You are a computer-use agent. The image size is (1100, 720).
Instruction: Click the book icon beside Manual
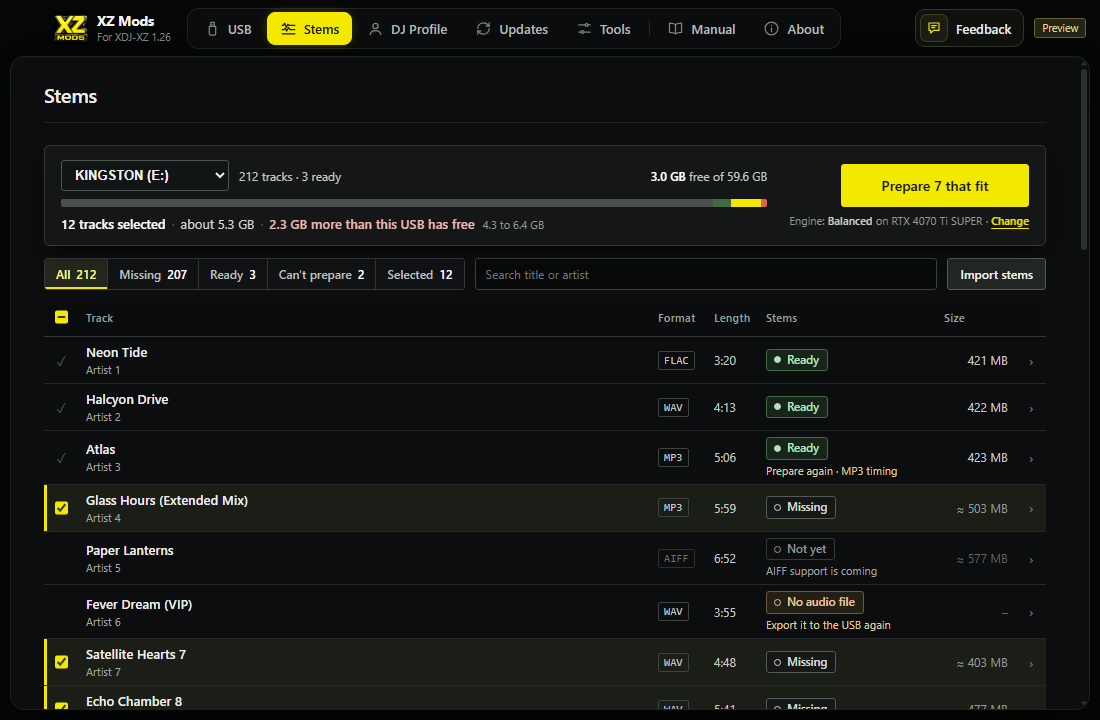pyautogui.click(x=676, y=29)
